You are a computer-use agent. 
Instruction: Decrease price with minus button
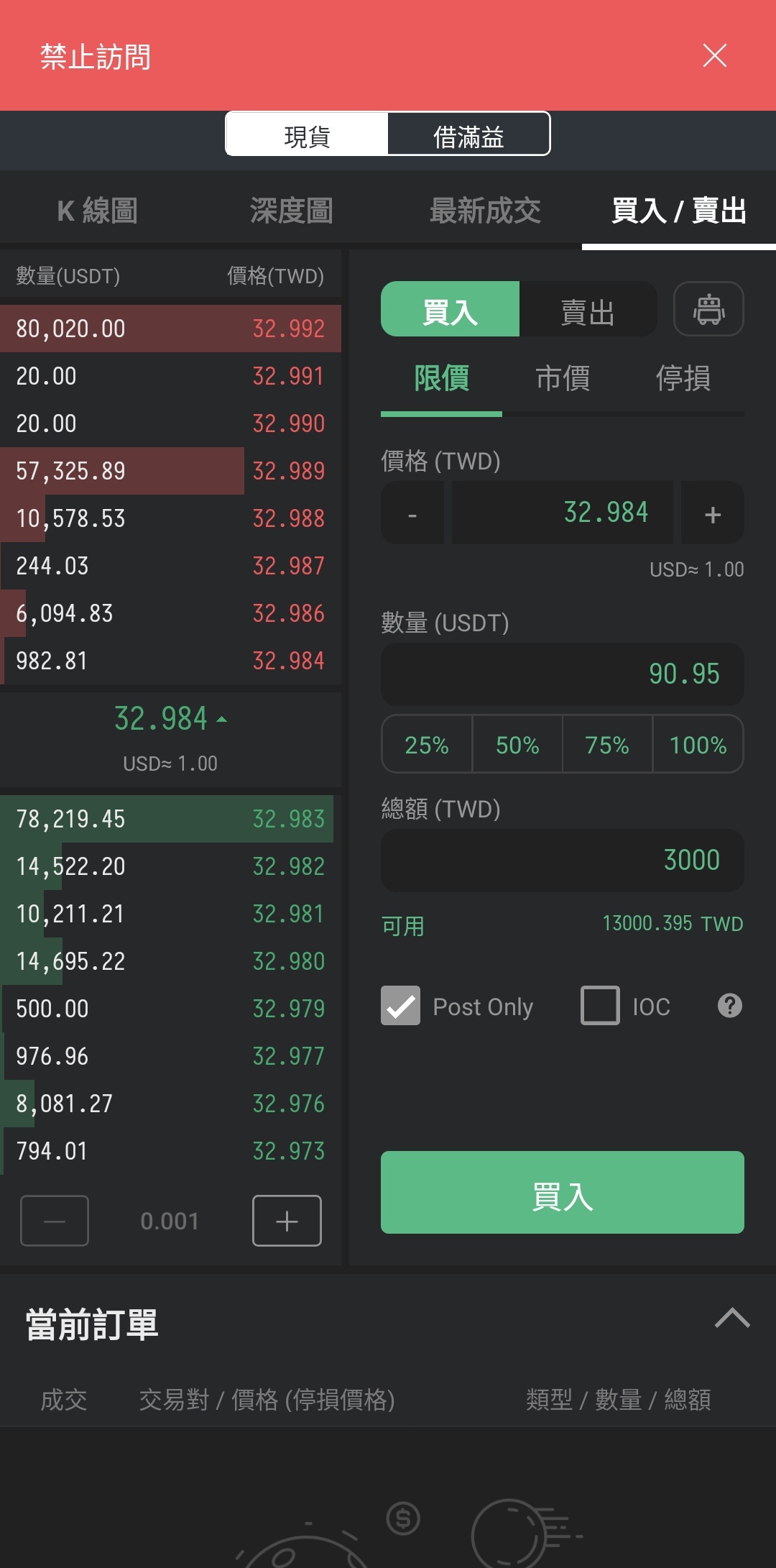tap(412, 513)
